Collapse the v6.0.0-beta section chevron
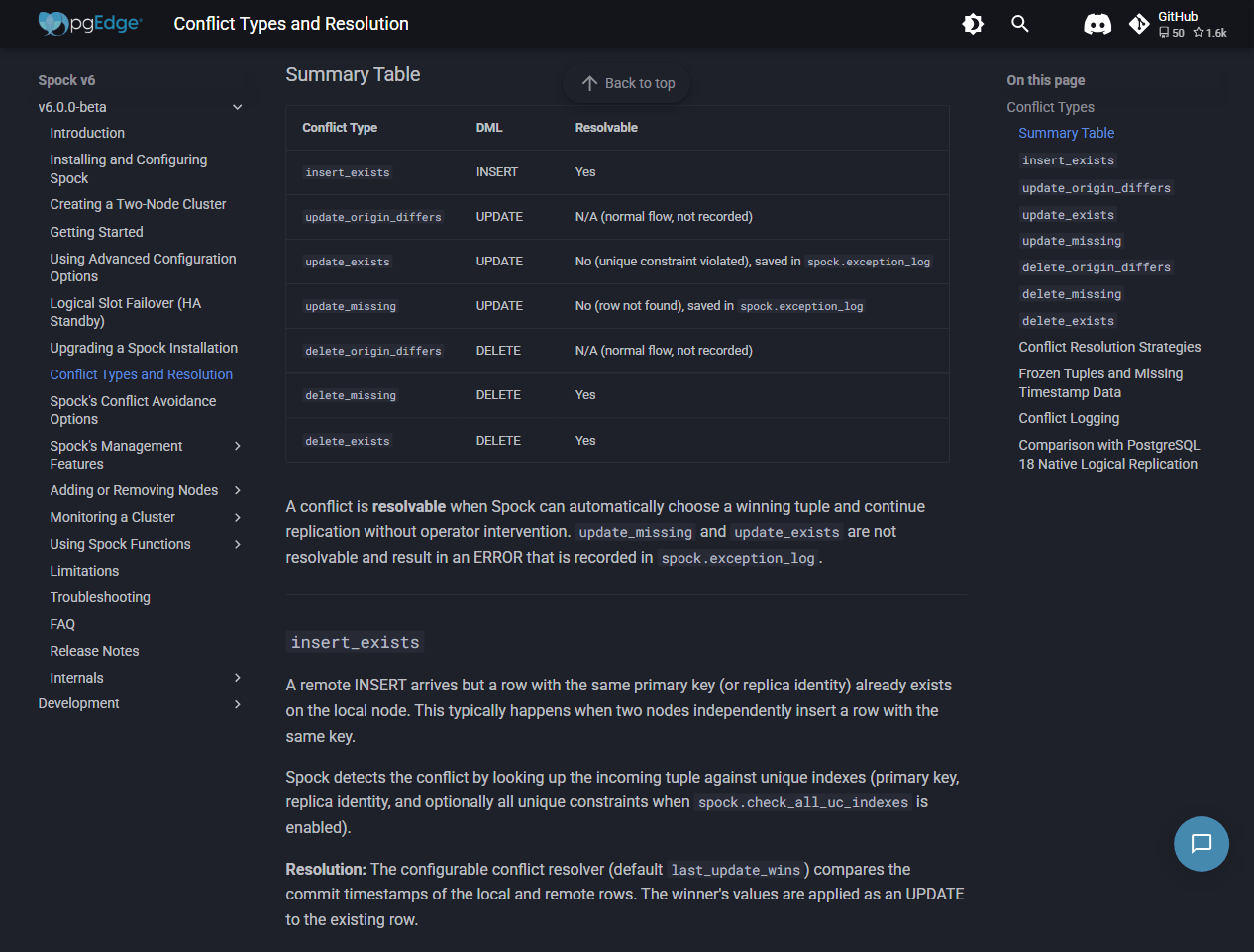The image size is (1254, 952). (x=238, y=107)
